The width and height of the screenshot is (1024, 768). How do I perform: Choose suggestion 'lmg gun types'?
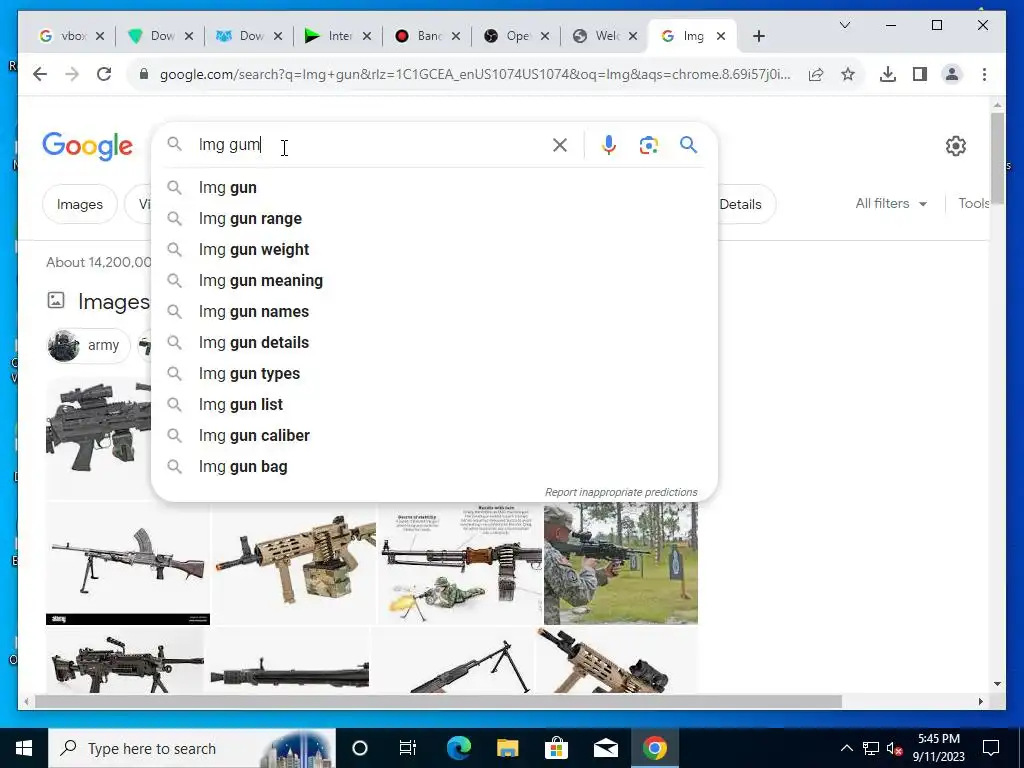point(434,374)
